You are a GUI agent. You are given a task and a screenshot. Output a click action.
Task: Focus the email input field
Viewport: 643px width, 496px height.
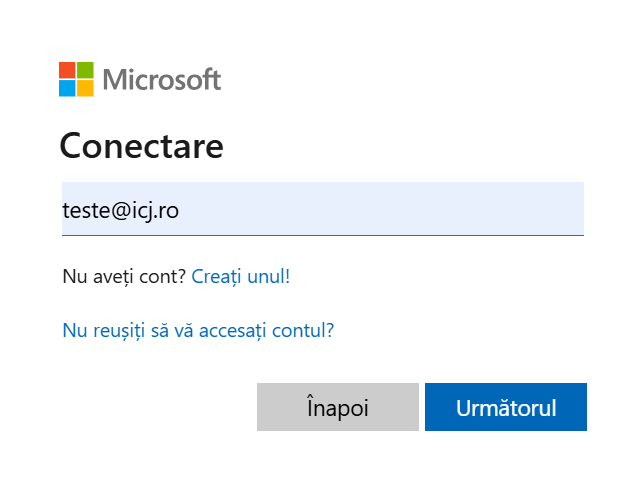322,209
